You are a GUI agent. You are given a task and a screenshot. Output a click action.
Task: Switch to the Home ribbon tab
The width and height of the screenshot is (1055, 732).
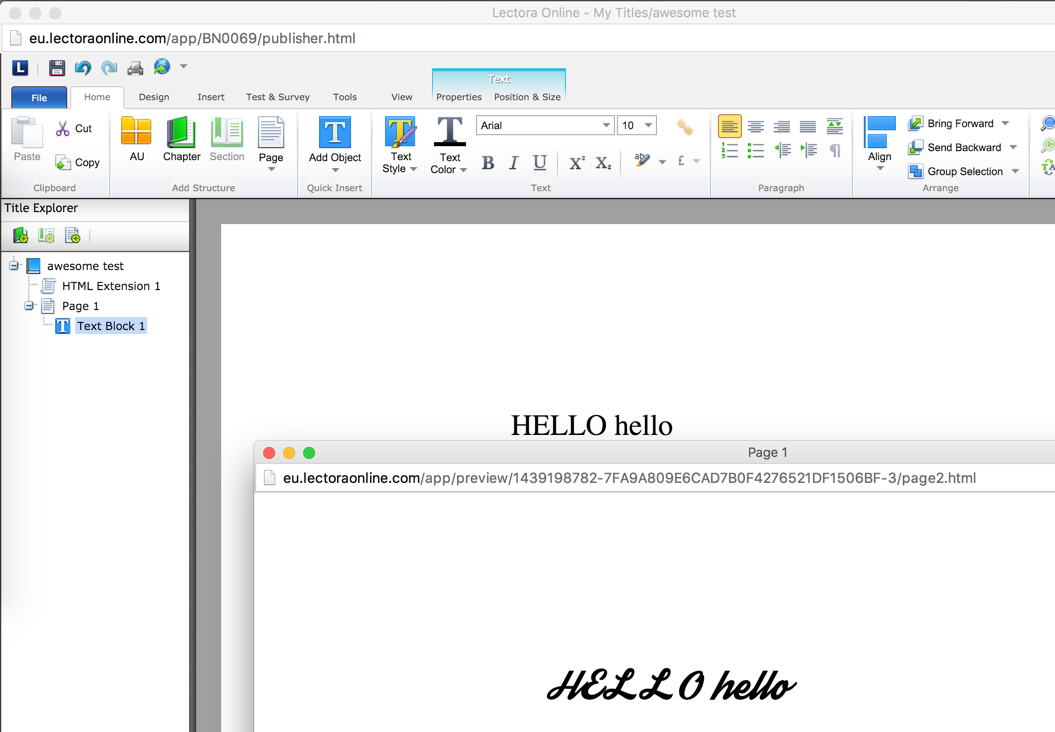[x=97, y=97]
